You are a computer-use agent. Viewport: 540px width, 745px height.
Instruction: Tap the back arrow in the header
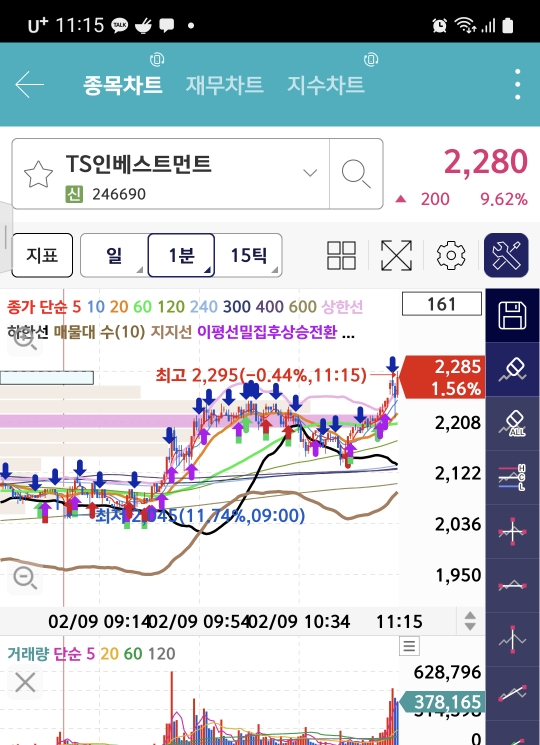tap(29, 85)
